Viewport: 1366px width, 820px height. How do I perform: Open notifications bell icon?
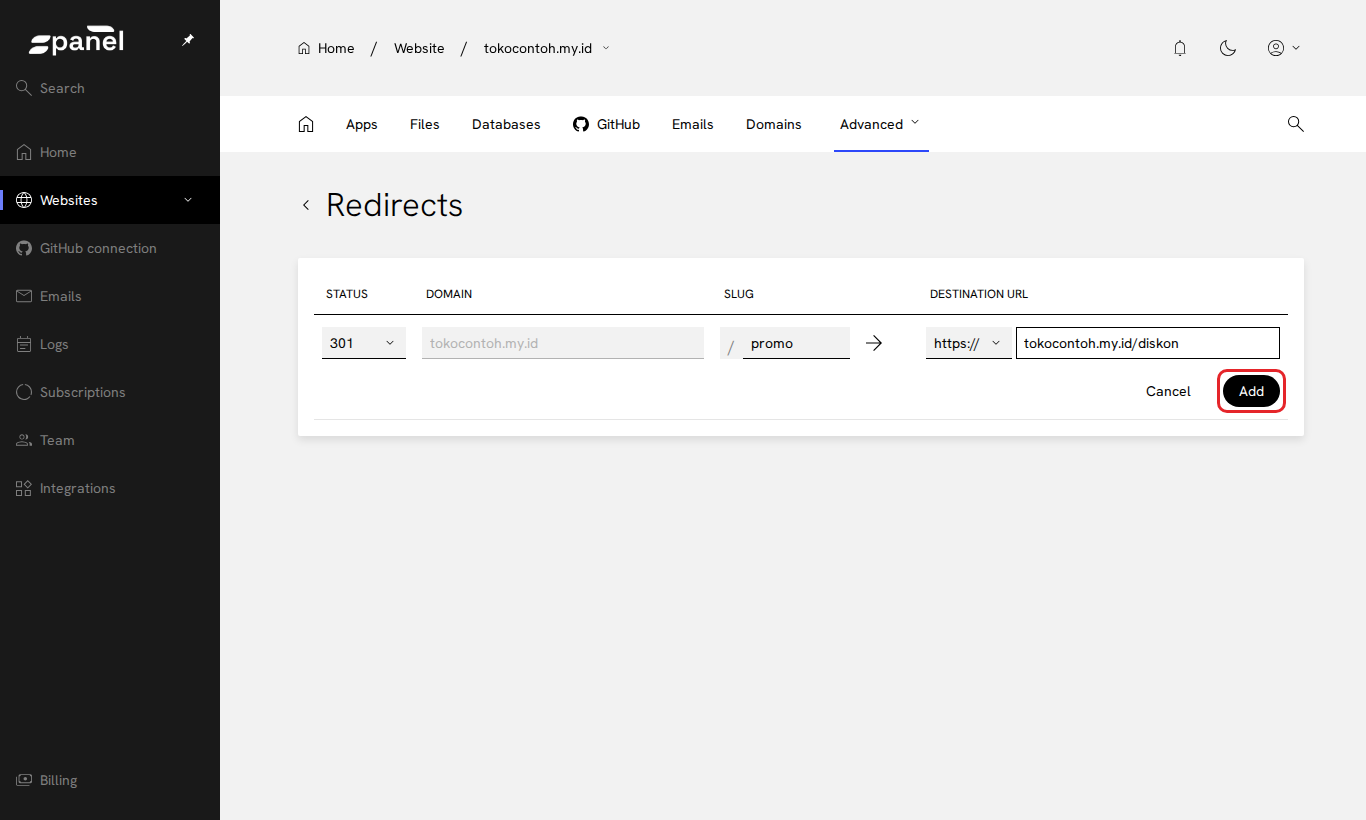pyautogui.click(x=1180, y=48)
